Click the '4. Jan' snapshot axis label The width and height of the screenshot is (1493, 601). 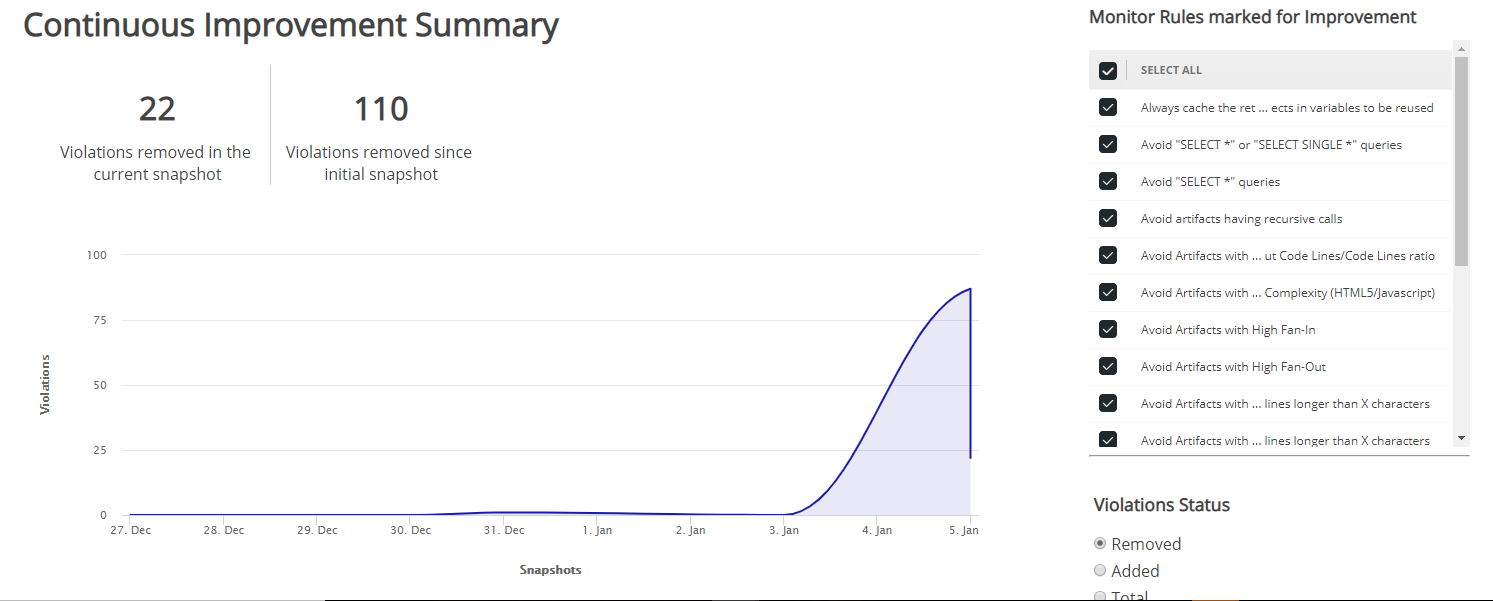pos(876,530)
